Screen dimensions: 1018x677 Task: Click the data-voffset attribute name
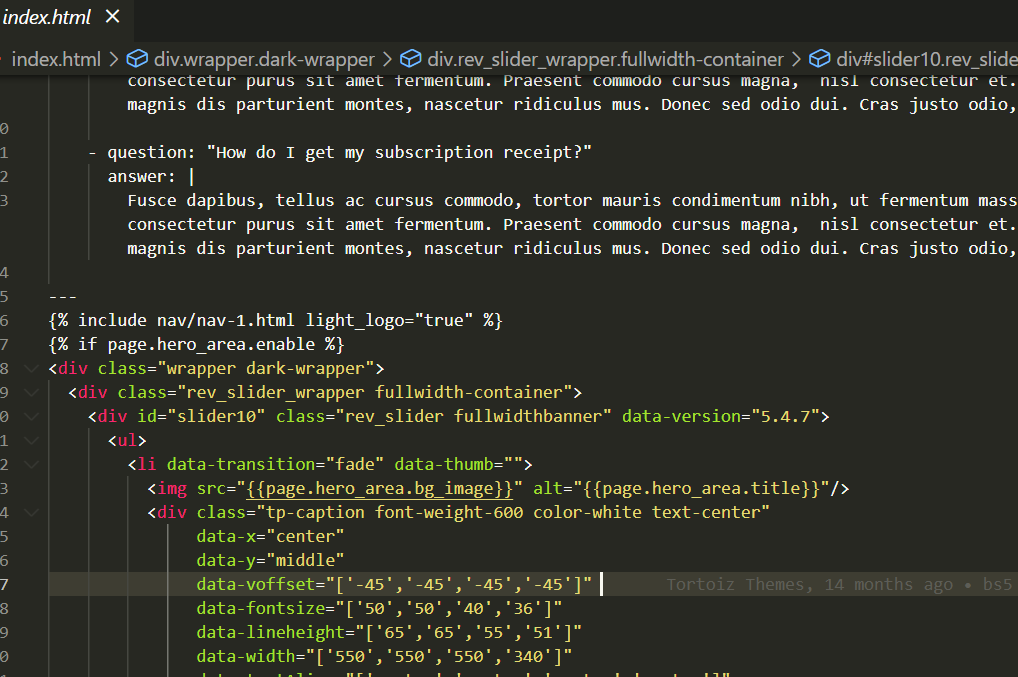pyautogui.click(x=250, y=584)
